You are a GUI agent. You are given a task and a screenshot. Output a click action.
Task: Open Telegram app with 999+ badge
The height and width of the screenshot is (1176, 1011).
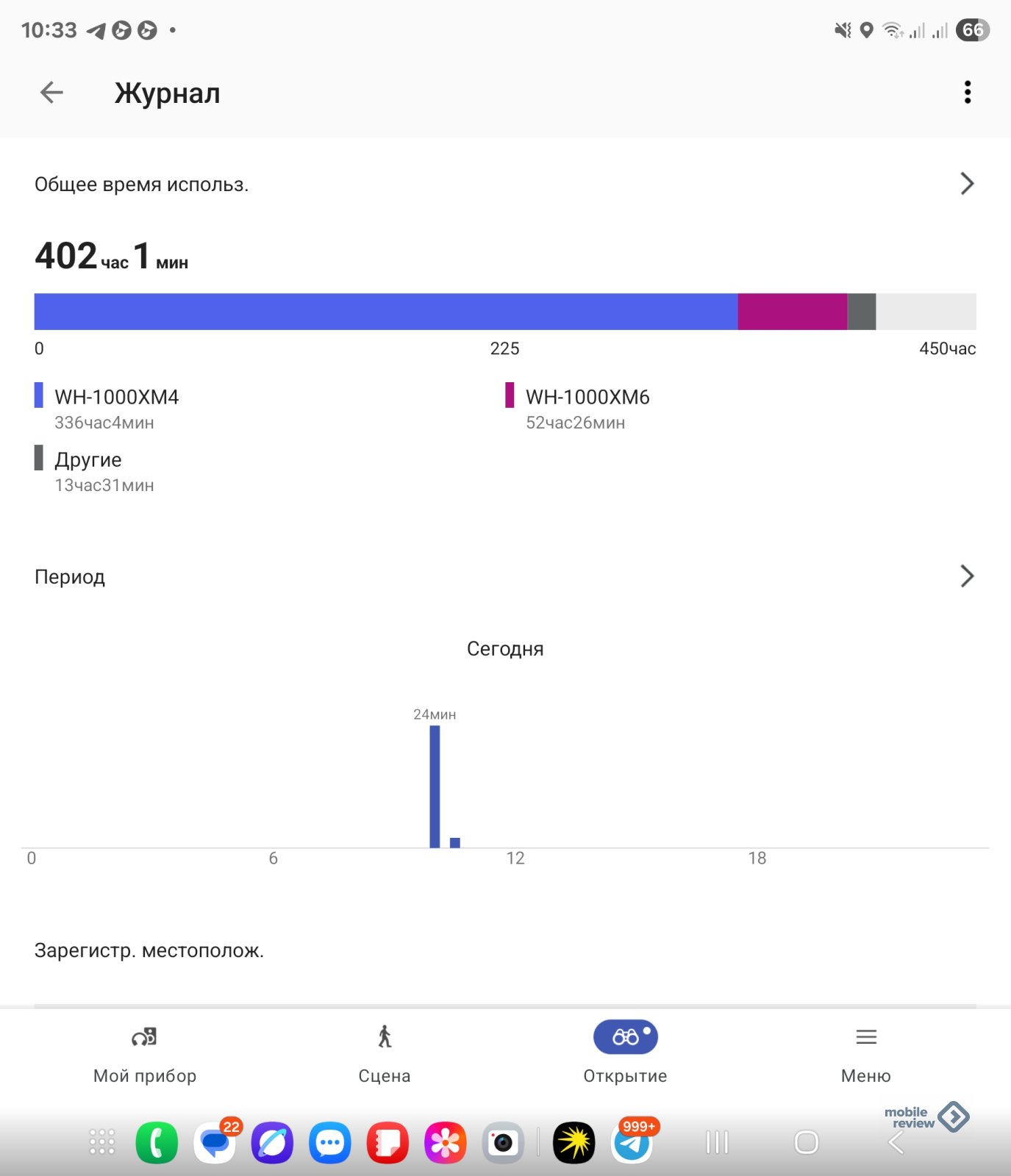pos(632,1143)
